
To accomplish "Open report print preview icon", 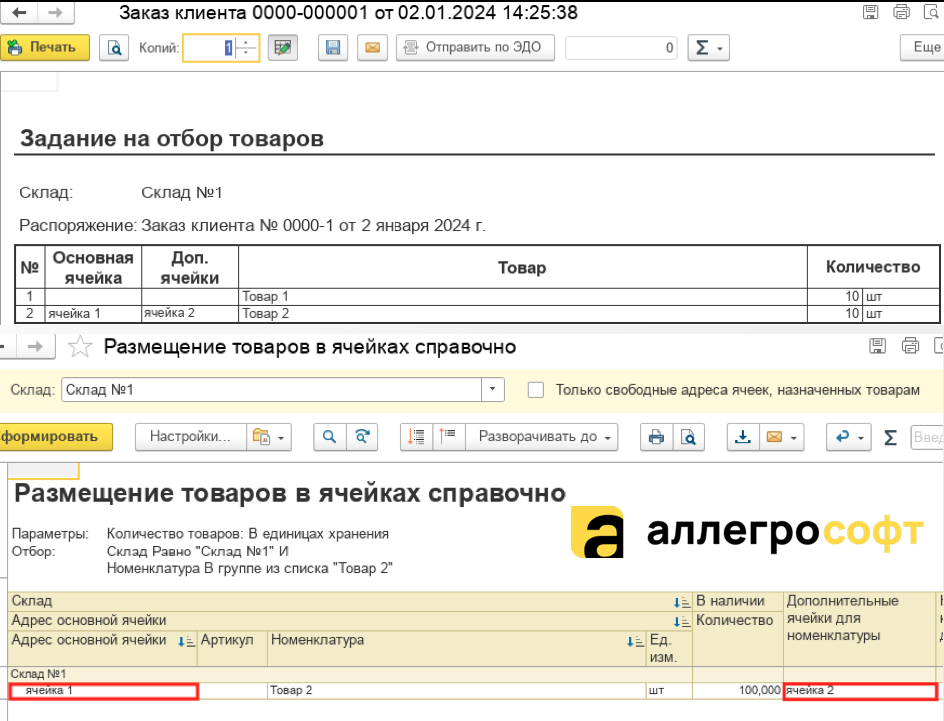I will click(x=688, y=437).
